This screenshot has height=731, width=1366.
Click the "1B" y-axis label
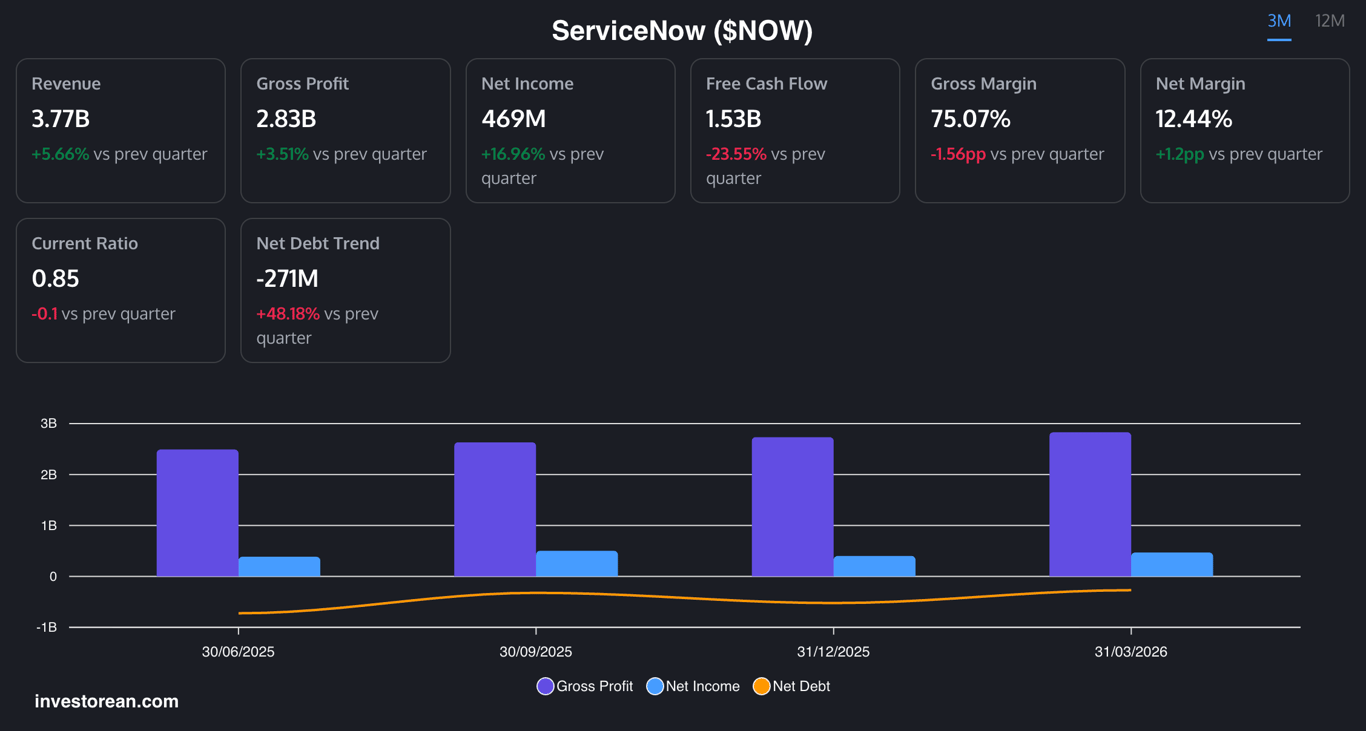tap(49, 526)
